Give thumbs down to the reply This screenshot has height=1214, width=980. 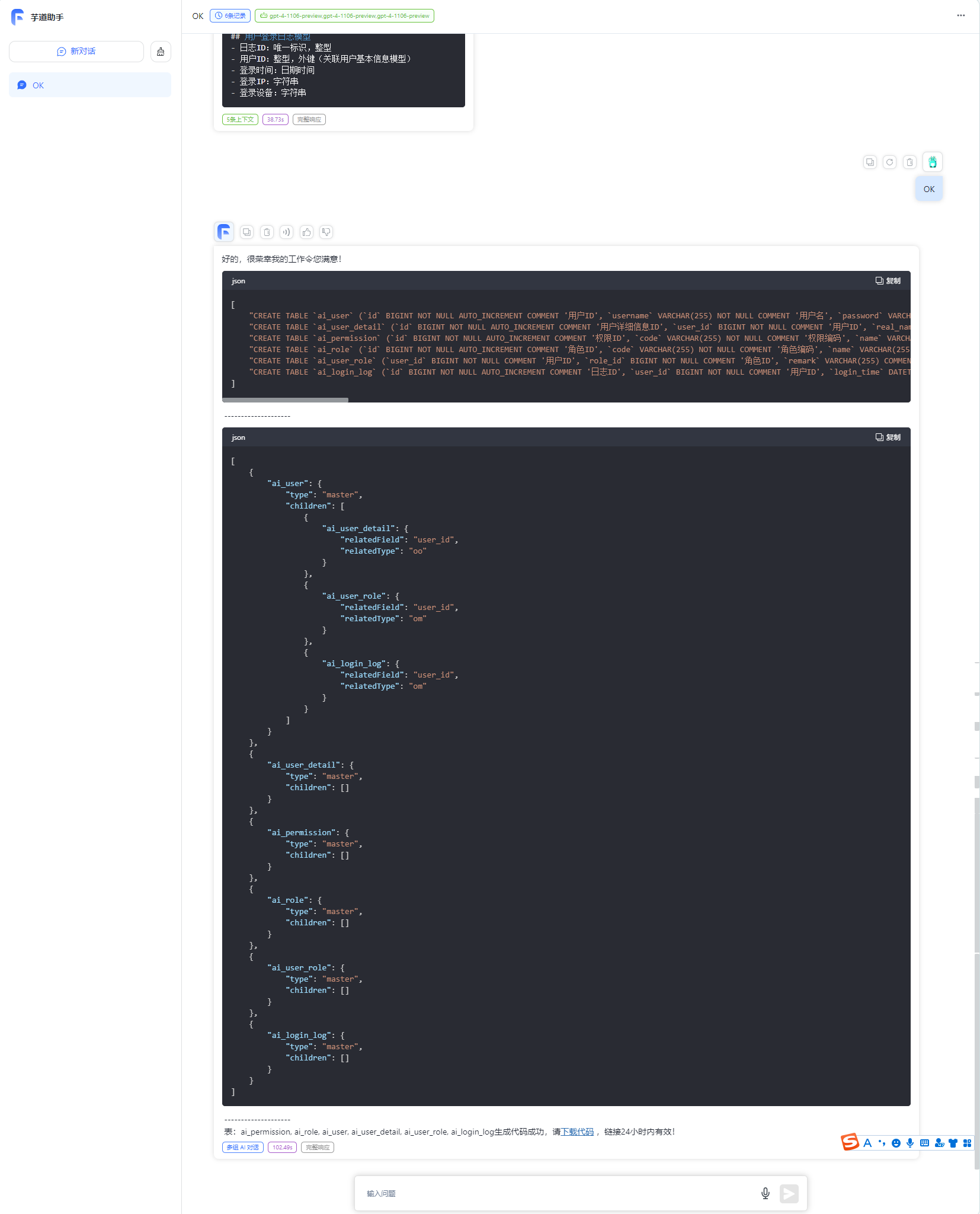(326, 232)
